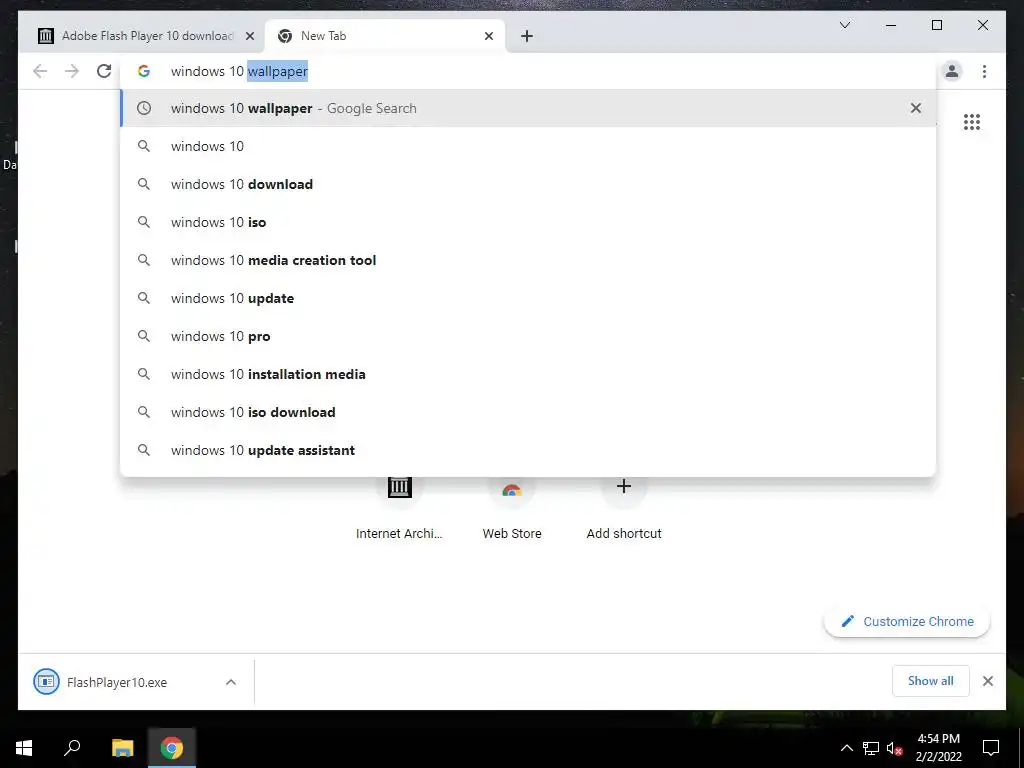Screen dimensions: 1024x768
Task: Open the tab search chevron in the title bar
Action: click(844, 25)
